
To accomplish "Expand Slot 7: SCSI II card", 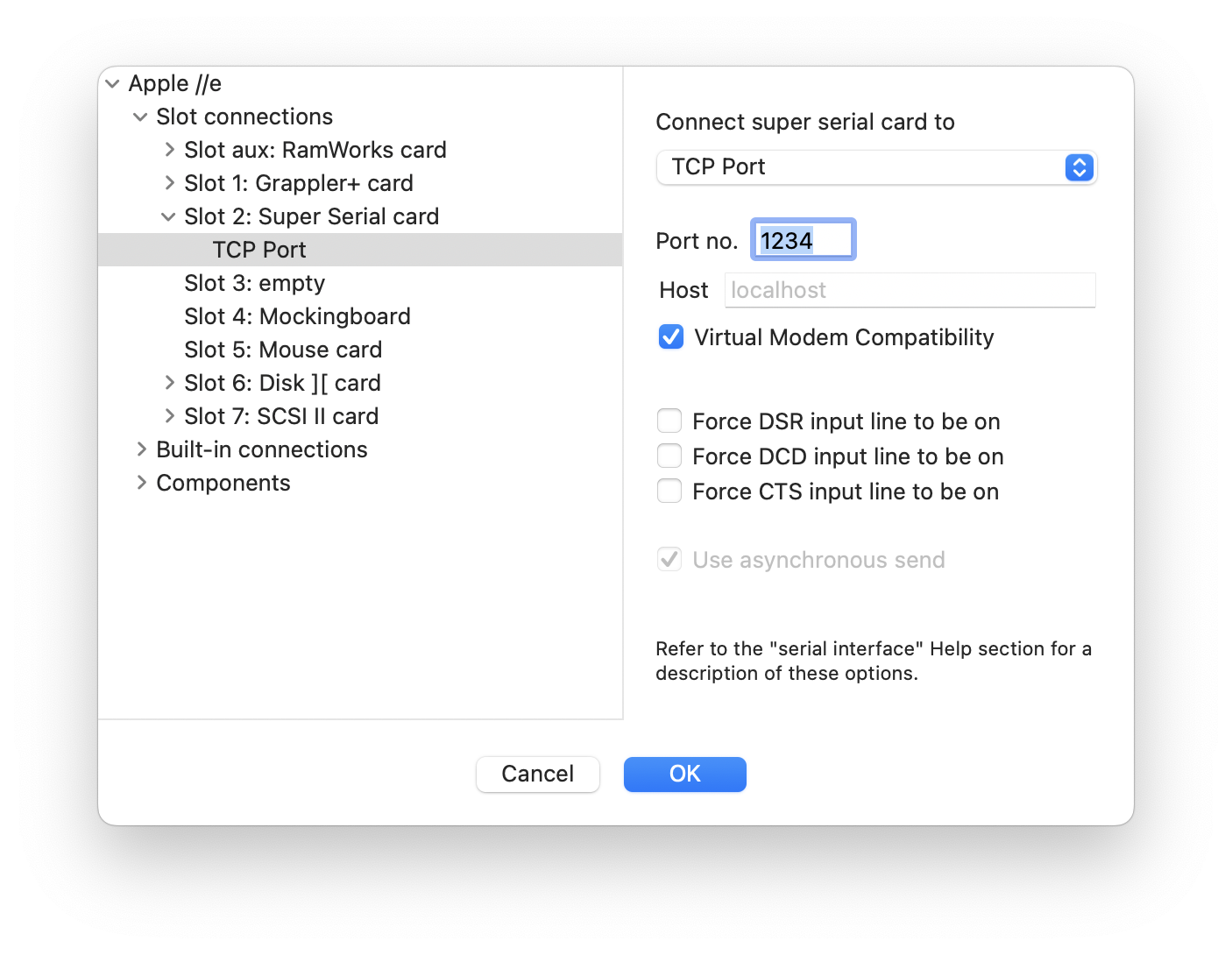I will point(169,417).
